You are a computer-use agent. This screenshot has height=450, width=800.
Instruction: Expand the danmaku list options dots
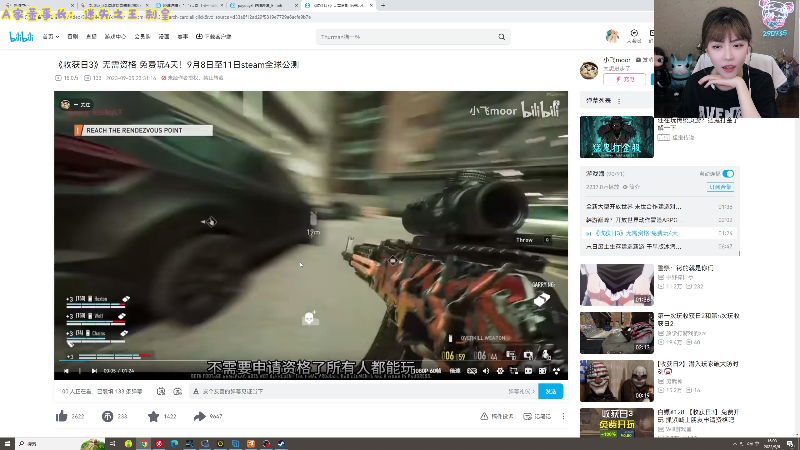619,101
